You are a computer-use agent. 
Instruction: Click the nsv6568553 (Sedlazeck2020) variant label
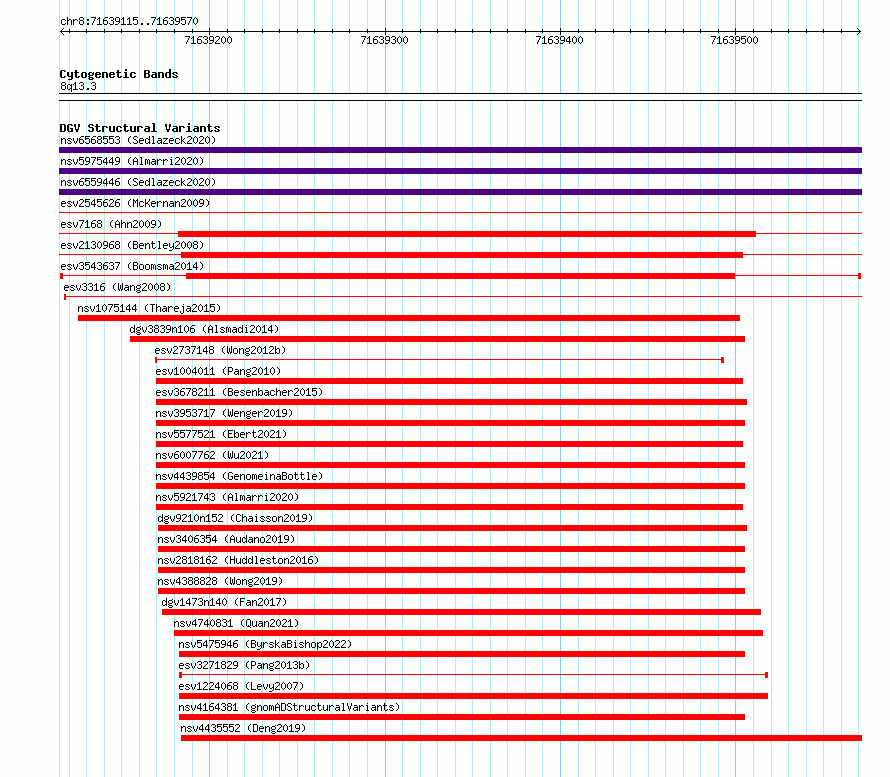138,140
